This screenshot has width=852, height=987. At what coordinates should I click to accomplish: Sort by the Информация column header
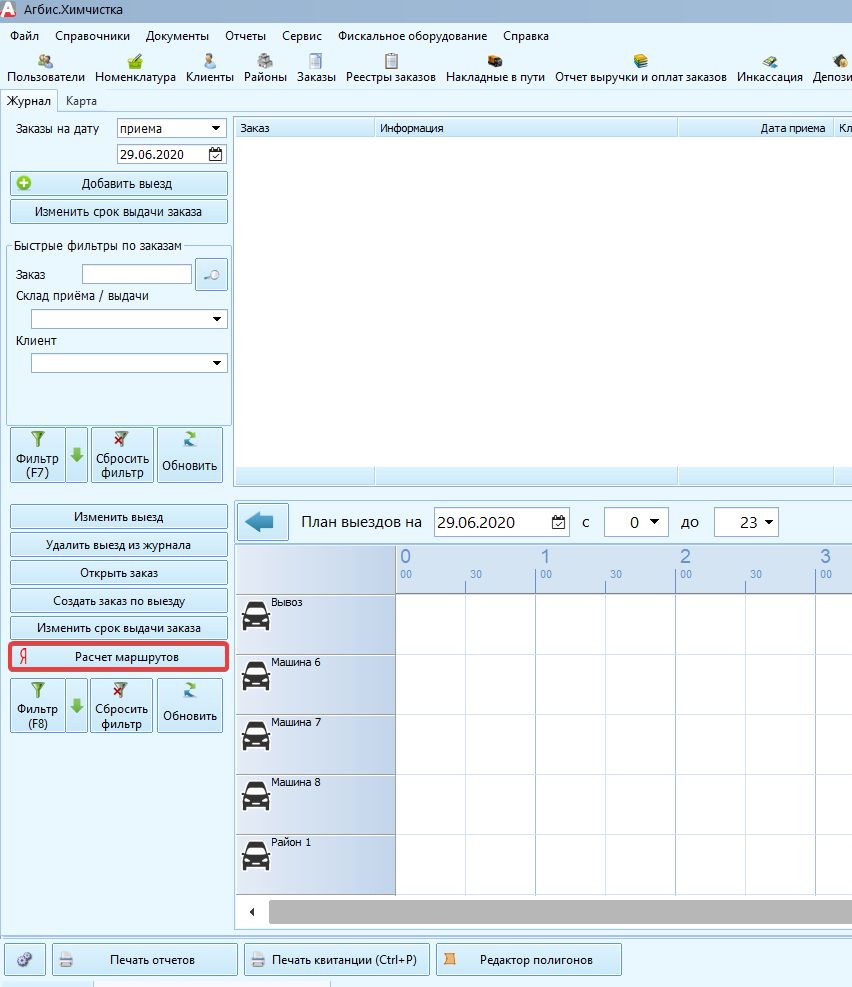(x=527, y=128)
